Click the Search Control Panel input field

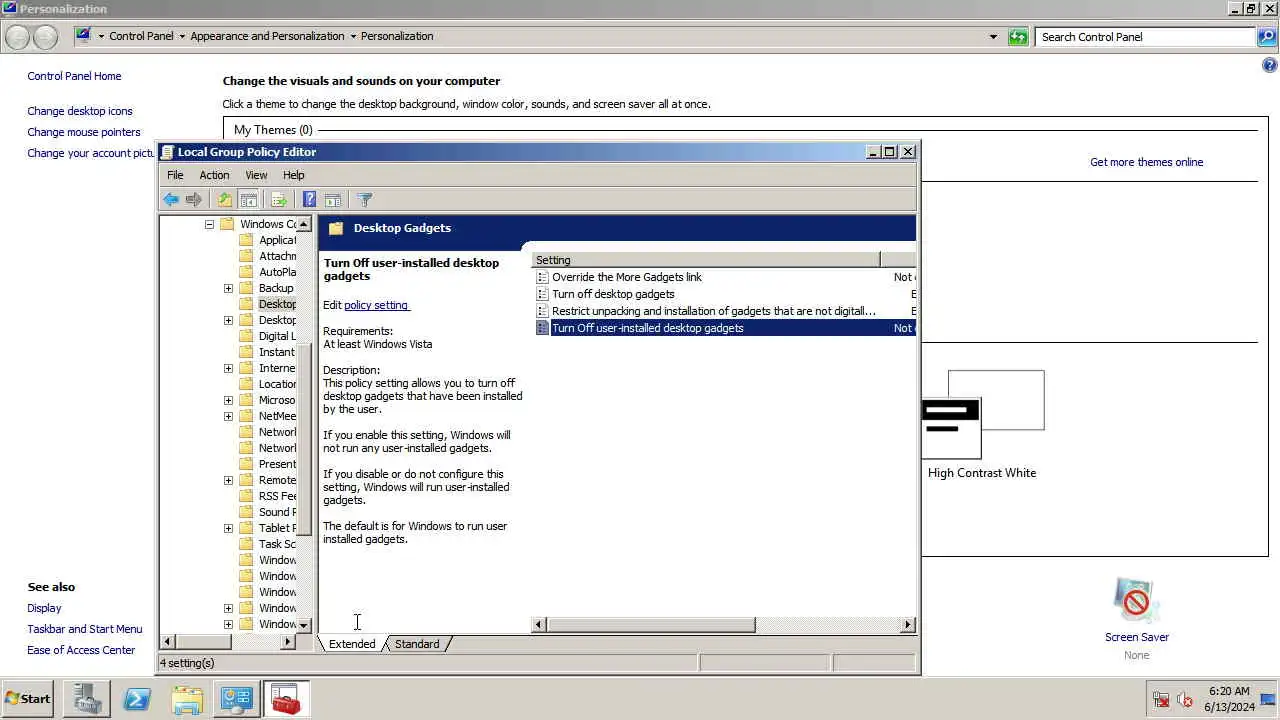[1145, 37]
